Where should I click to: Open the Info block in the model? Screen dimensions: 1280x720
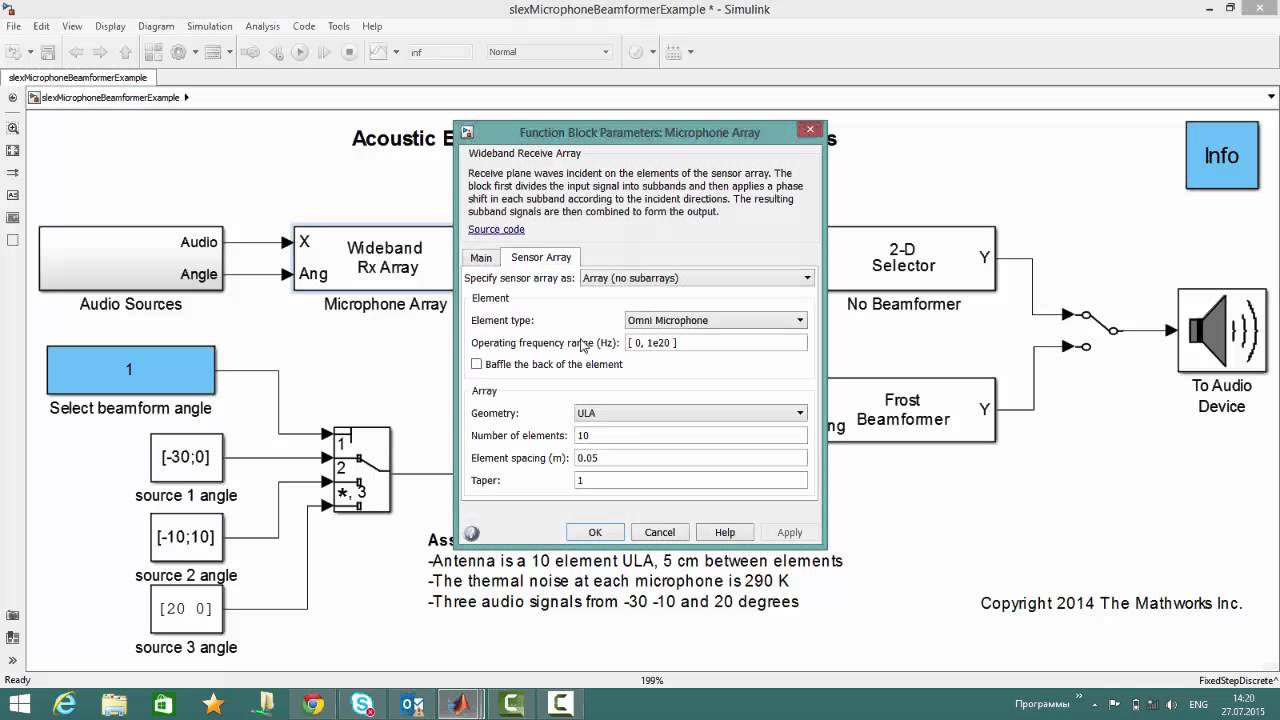(1222, 155)
